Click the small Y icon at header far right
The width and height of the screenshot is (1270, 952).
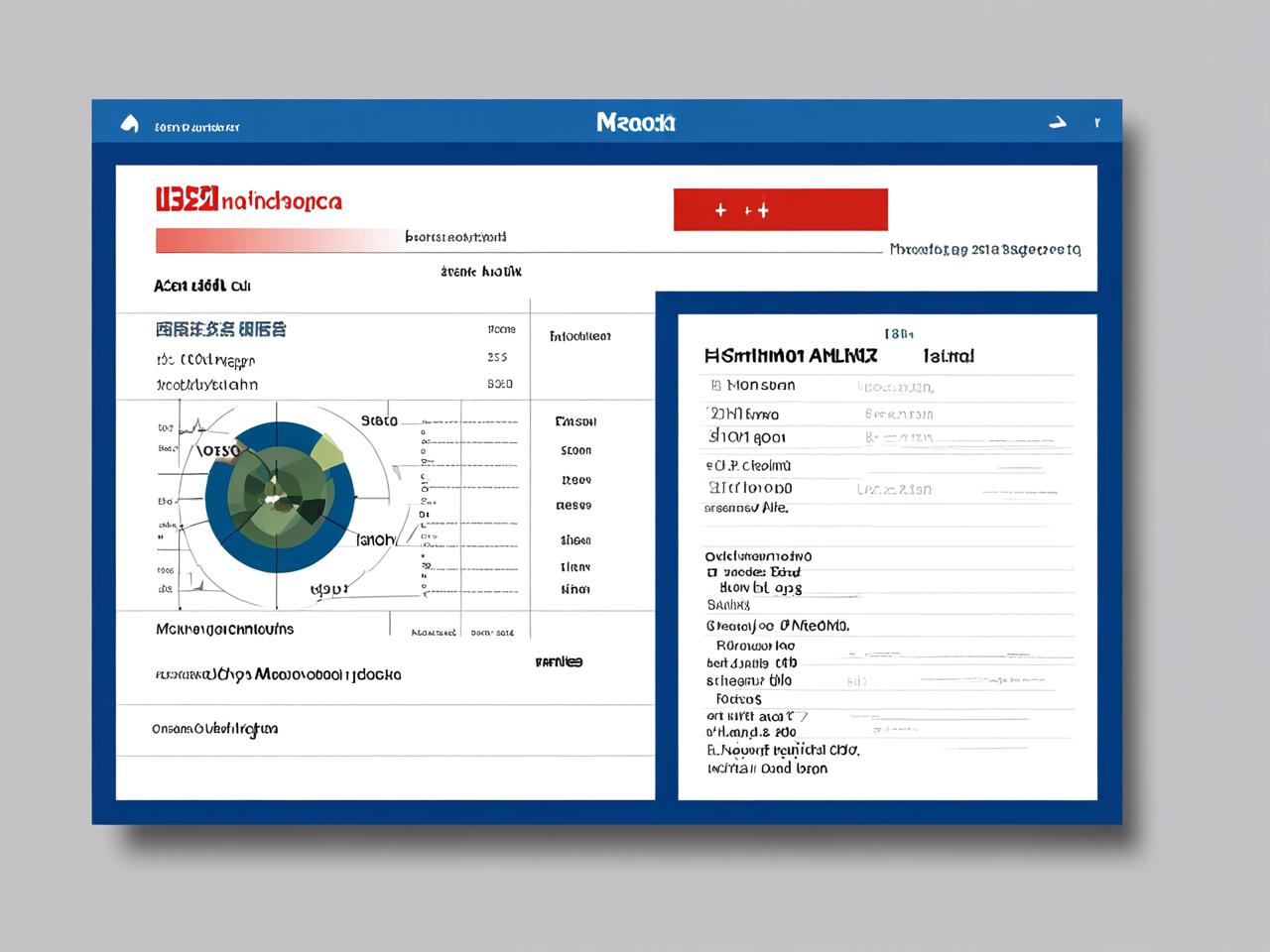(1097, 123)
